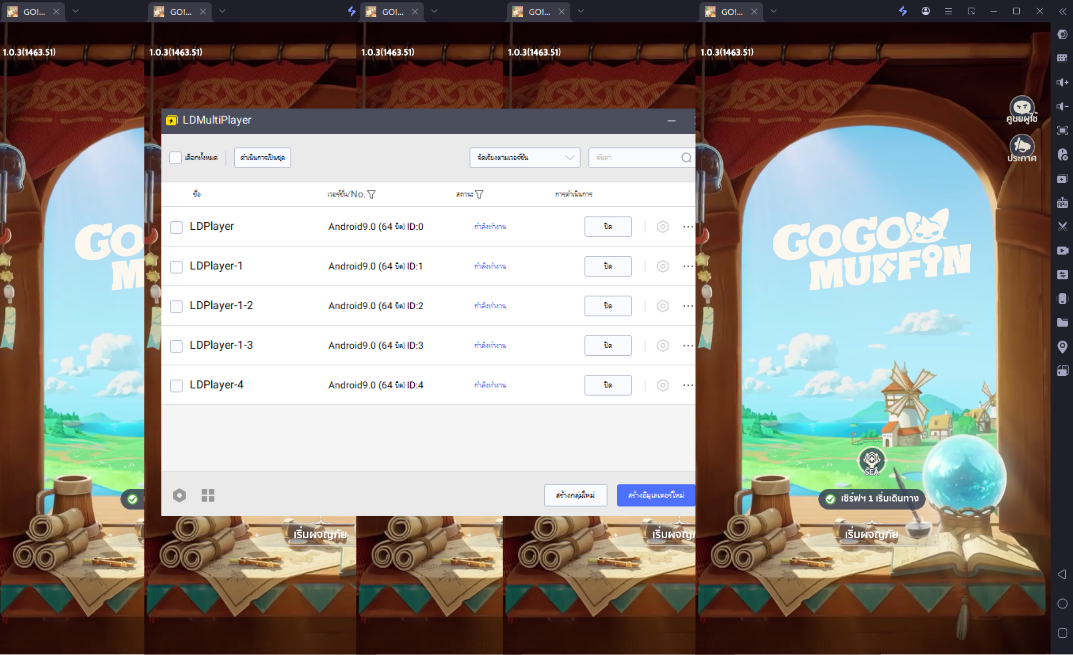The width and height of the screenshot is (1073, 655).
Task: Open status column filter funnel
Action: click(479, 194)
